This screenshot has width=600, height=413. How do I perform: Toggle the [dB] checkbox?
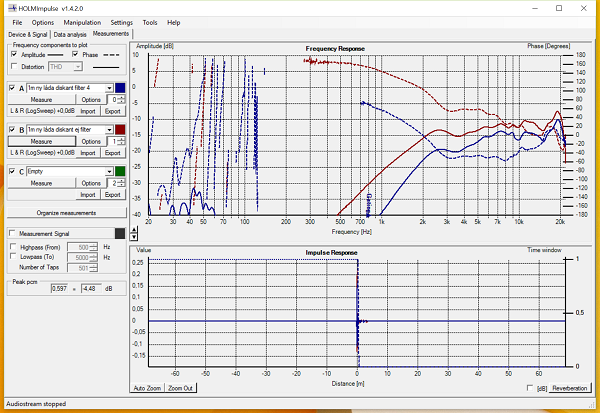tap(530, 388)
